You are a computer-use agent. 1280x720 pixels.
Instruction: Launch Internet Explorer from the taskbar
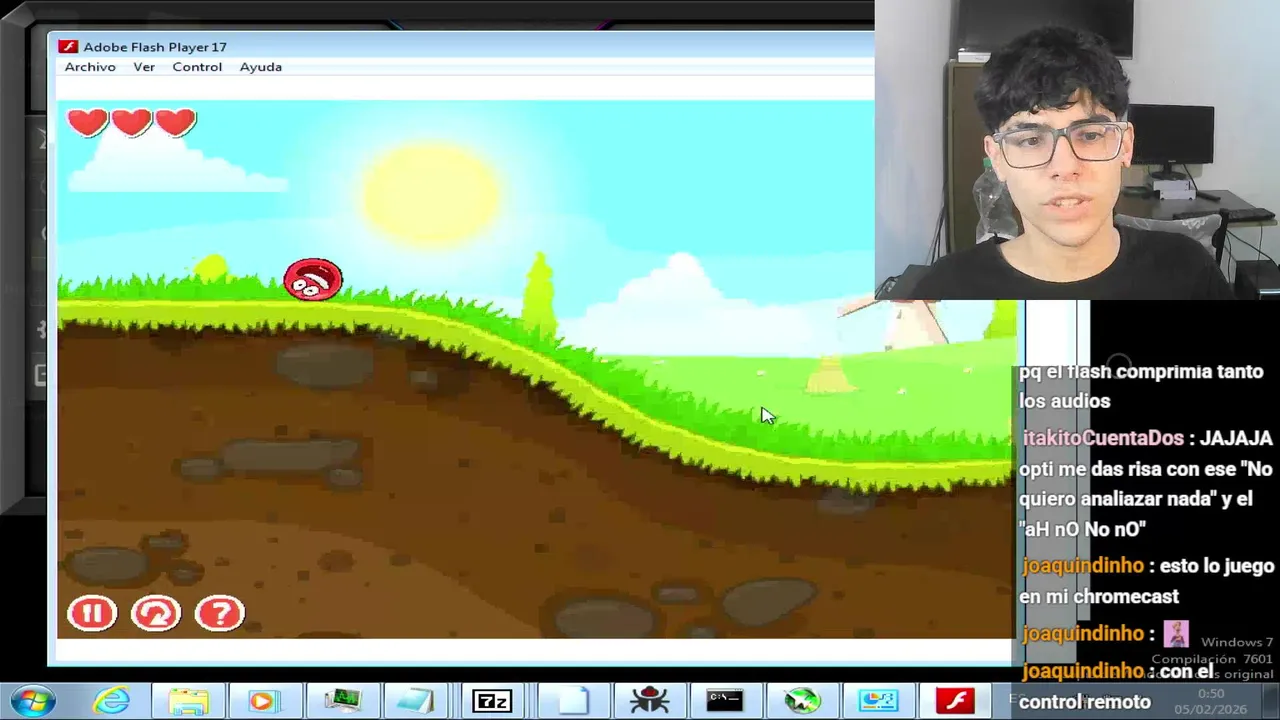coord(111,701)
